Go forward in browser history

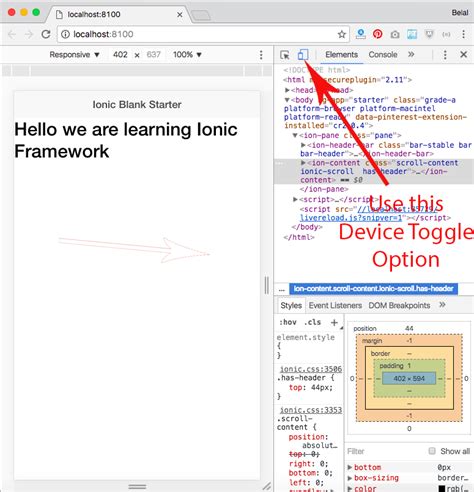29,34
